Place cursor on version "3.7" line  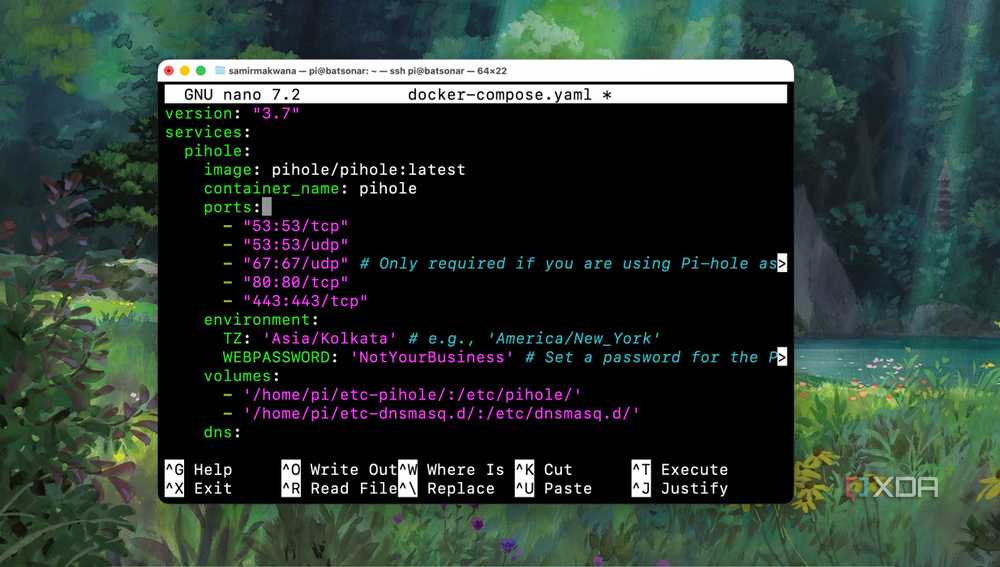coord(232,114)
